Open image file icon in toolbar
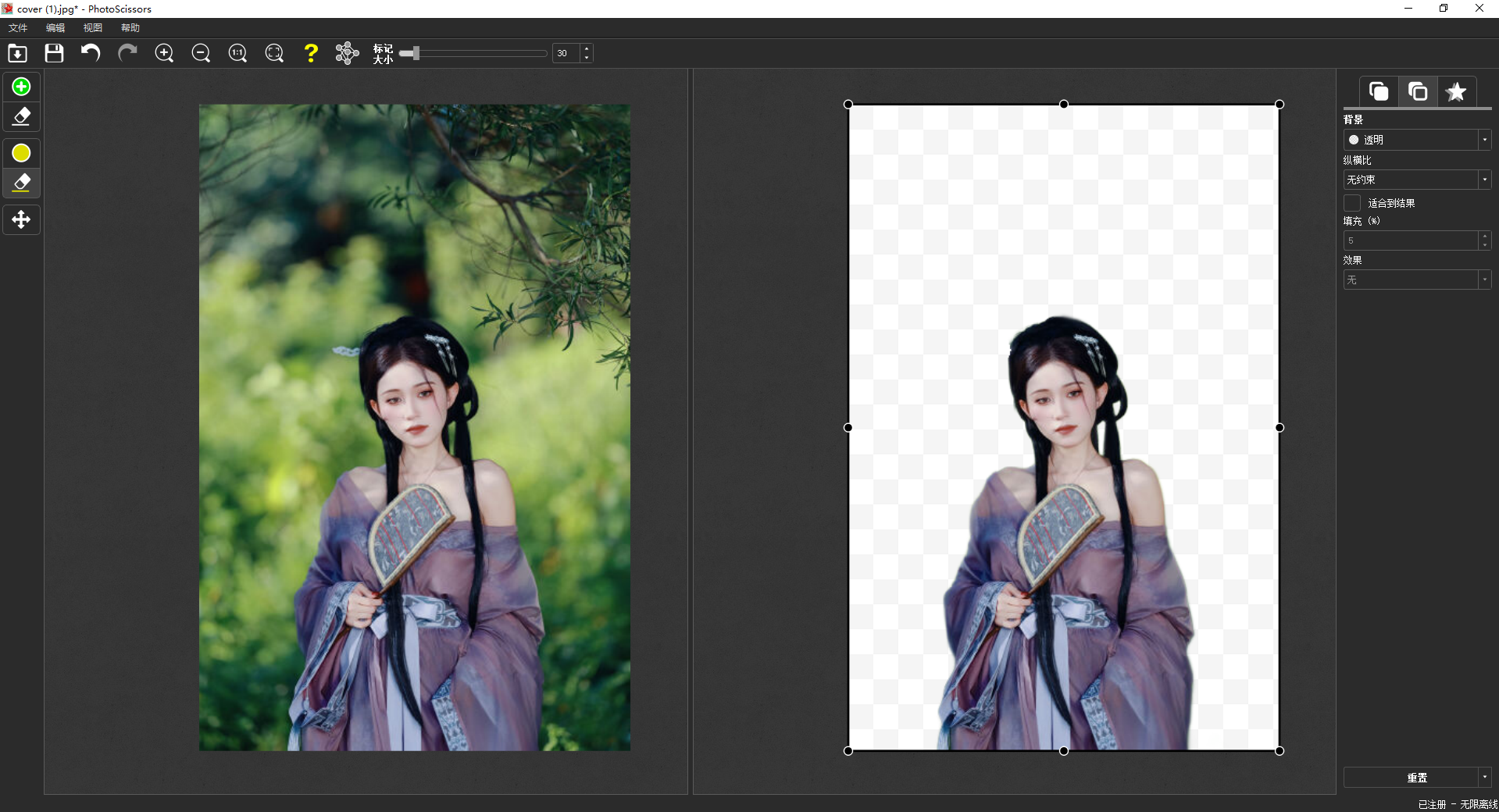This screenshot has height=812, width=1499. tap(17, 53)
